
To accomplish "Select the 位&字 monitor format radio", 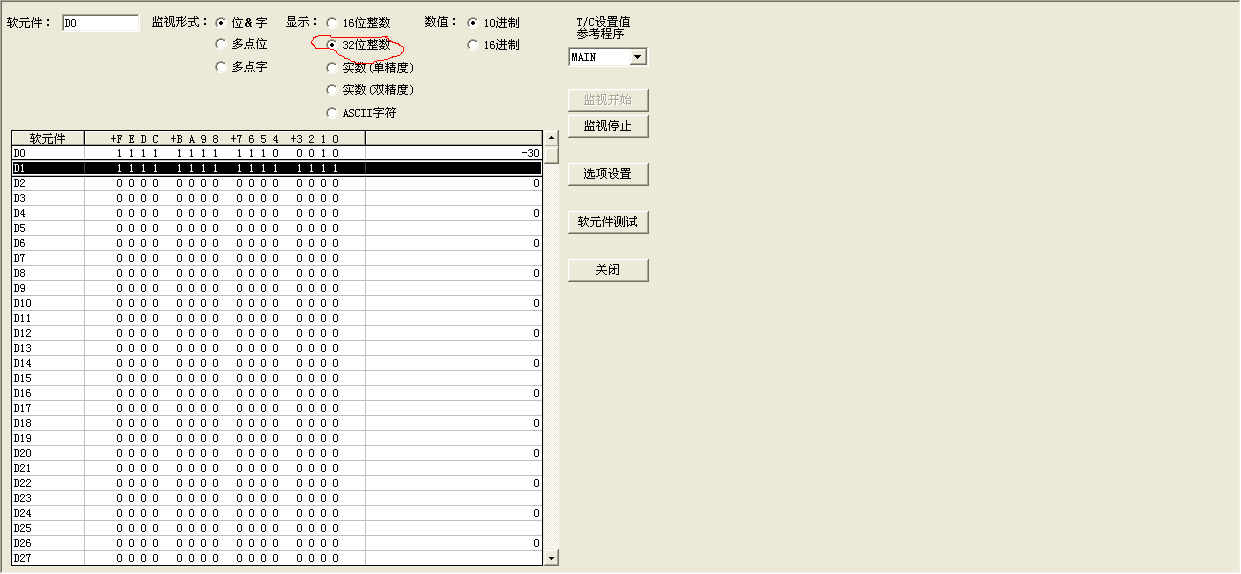I will [x=221, y=22].
